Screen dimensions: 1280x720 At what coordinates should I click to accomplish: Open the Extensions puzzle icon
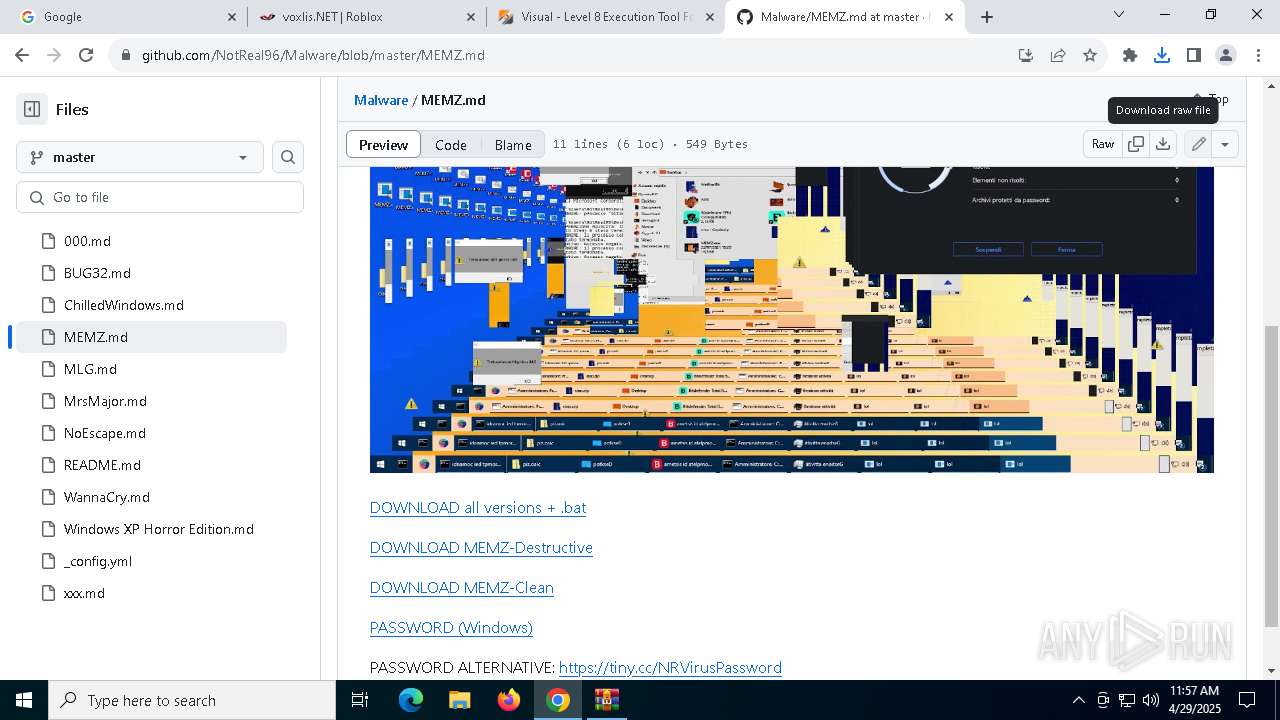point(1130,56)
